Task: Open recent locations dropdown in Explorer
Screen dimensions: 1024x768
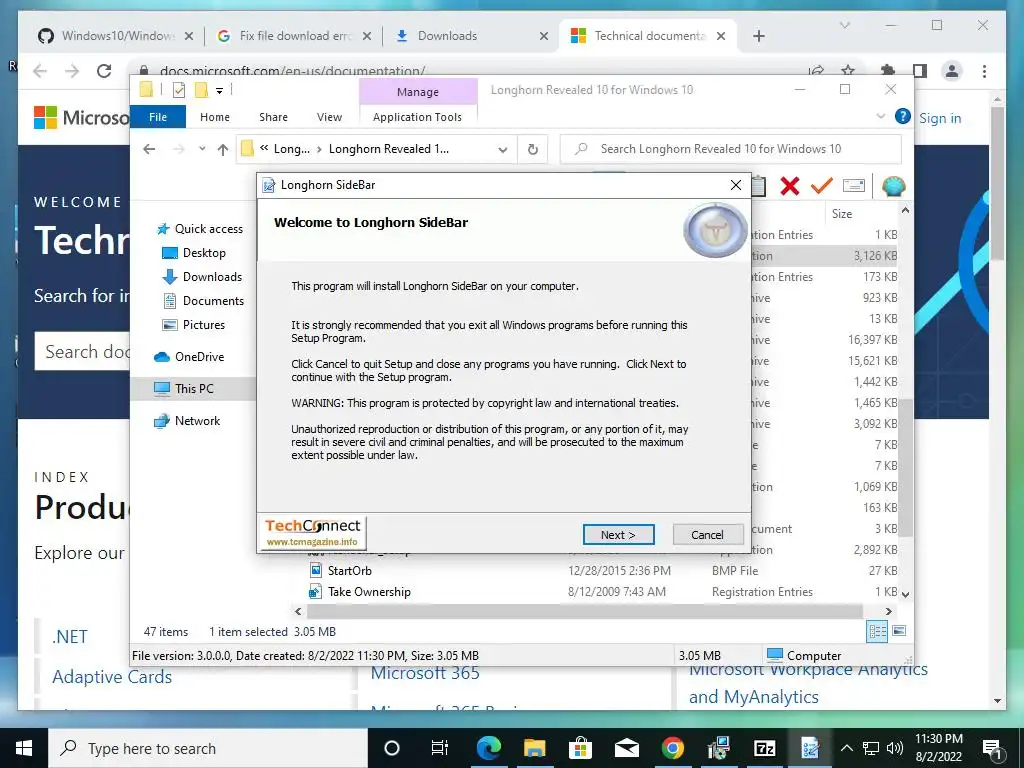Action: (x=202, y=149)
